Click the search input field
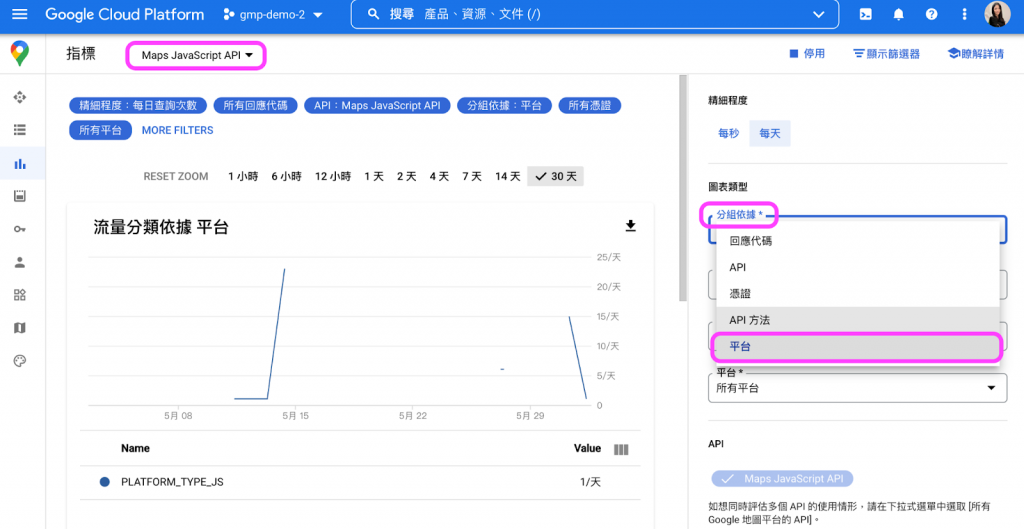 [x=594, y=14]
